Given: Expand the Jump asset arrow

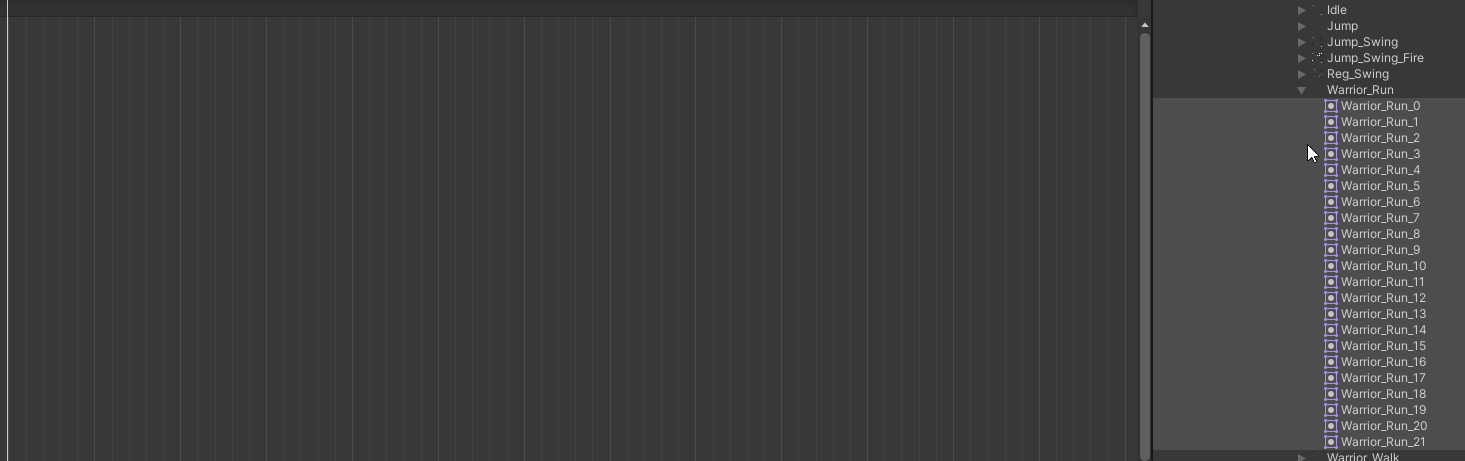Looking at the screenshot, I should pos(1302,26).
